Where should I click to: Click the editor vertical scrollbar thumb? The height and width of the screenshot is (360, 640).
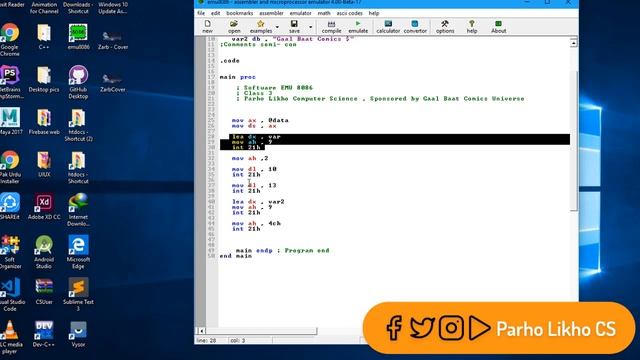(574, 141)
